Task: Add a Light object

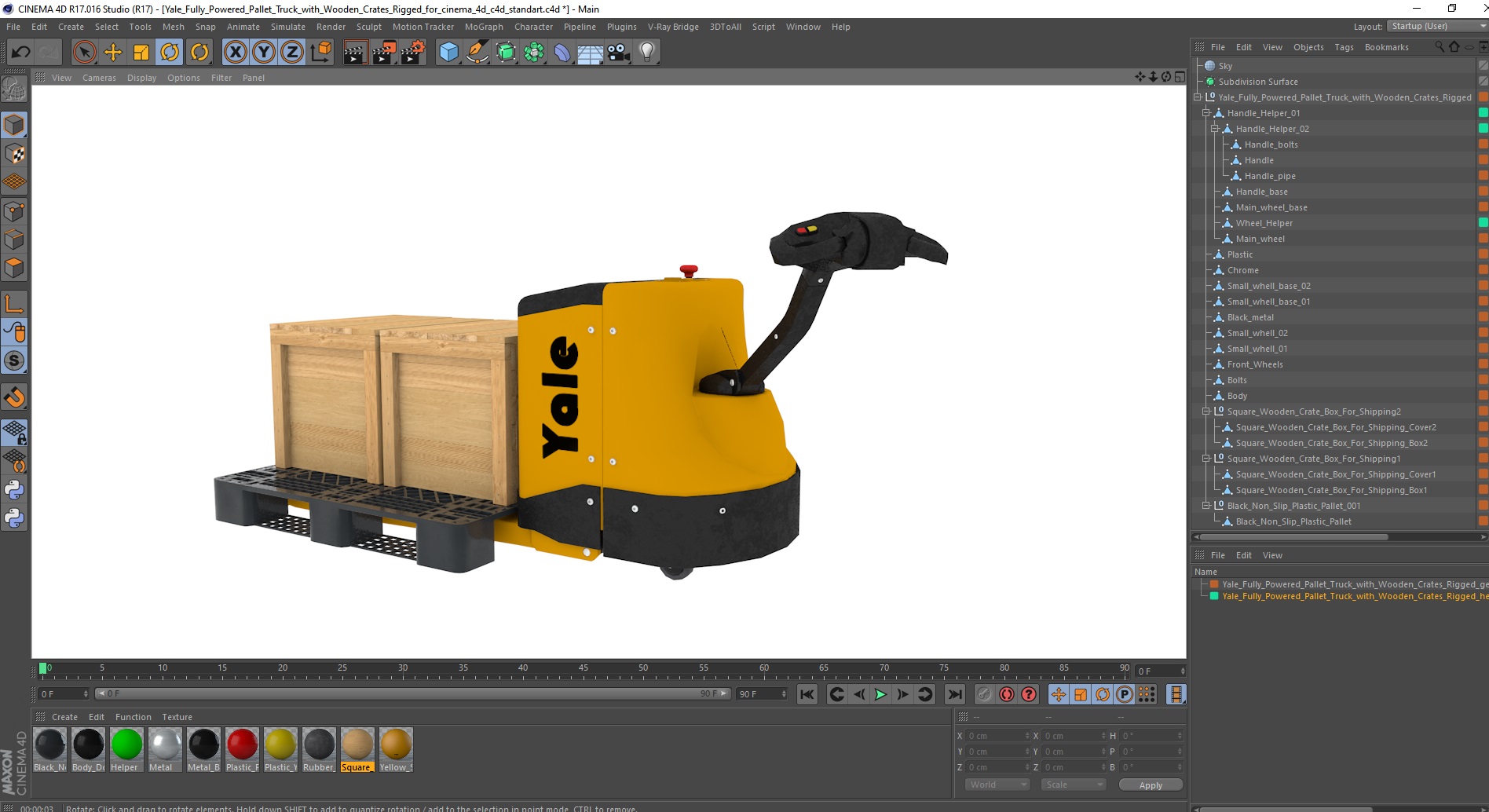Action: tap(647, 53)
